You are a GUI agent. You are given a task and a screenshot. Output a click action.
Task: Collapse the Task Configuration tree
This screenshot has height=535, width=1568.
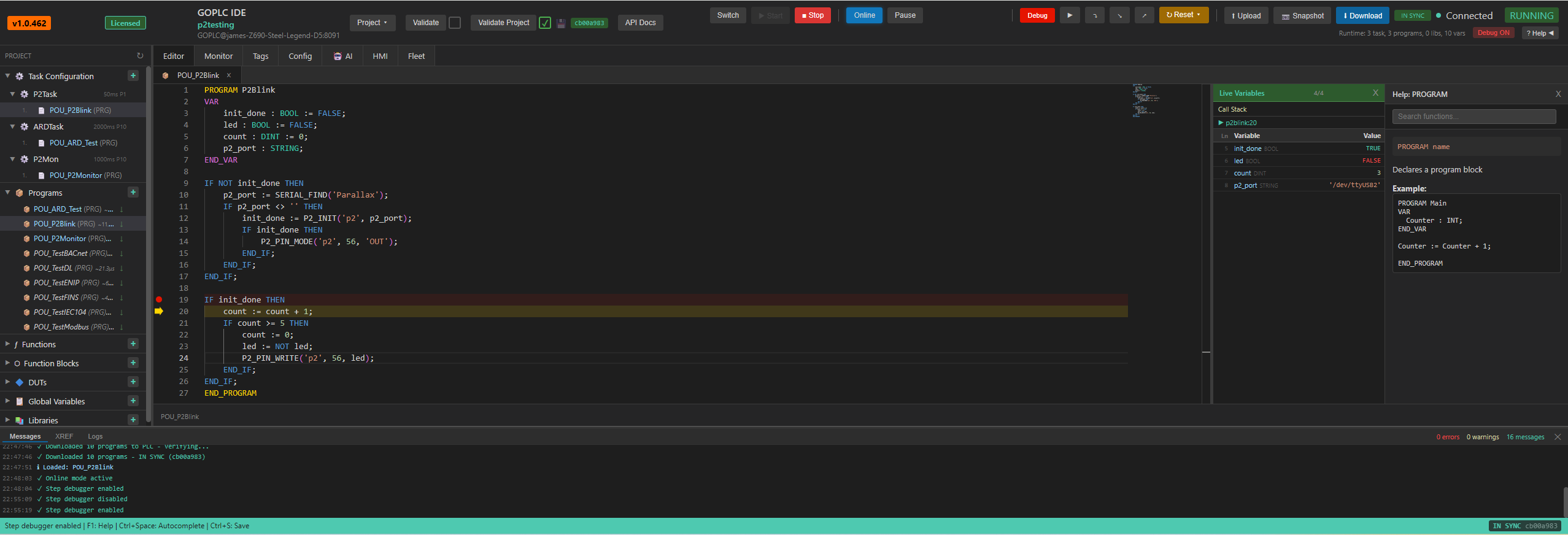[x=7, y=76]
